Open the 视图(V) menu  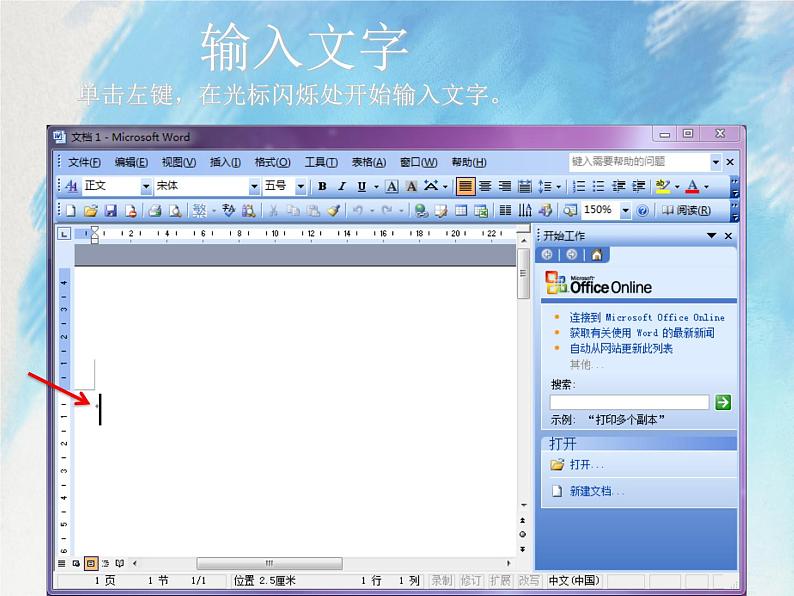(x=179, y=163)
